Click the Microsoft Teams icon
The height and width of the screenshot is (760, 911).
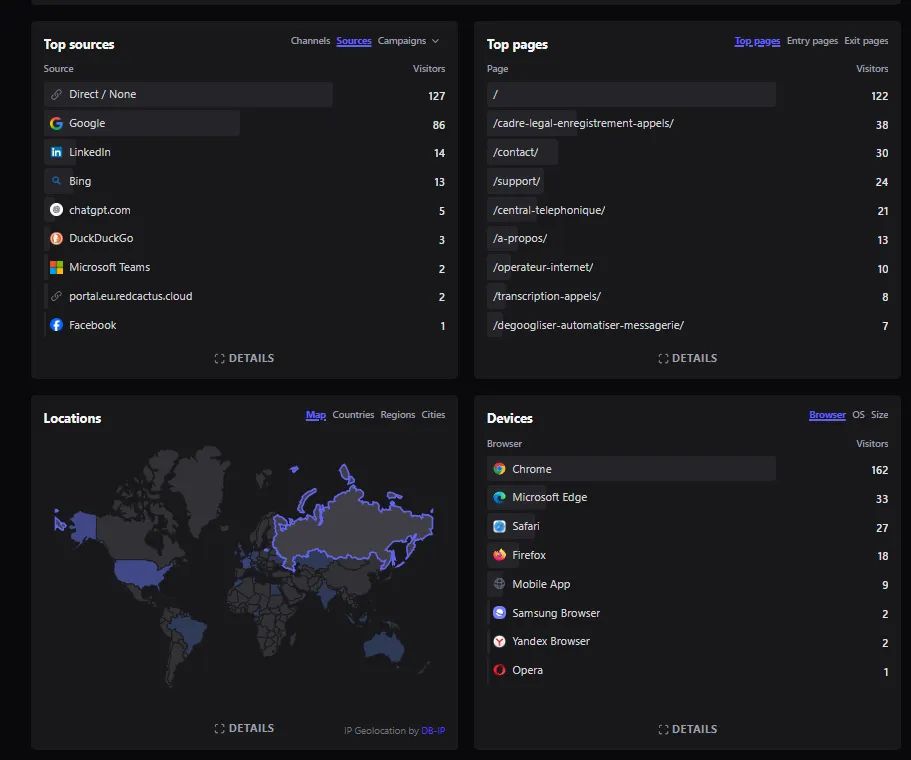[x=56, y=267]
